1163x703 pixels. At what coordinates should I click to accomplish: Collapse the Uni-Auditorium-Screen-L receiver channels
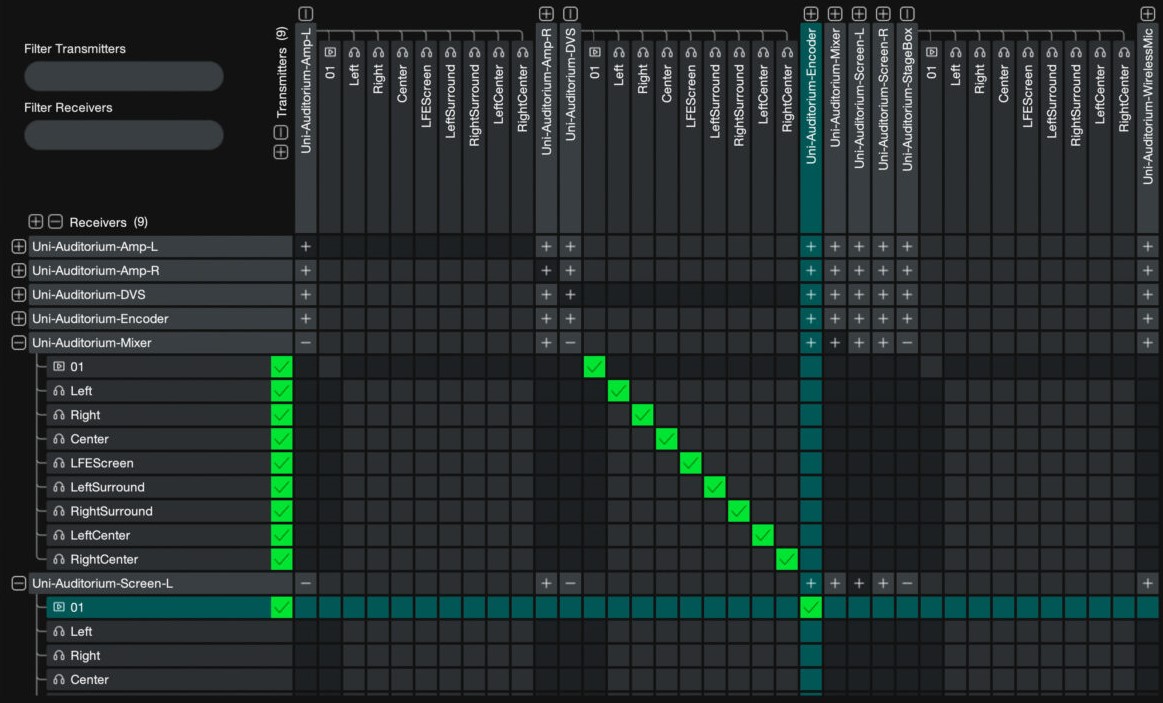(19, 584)
